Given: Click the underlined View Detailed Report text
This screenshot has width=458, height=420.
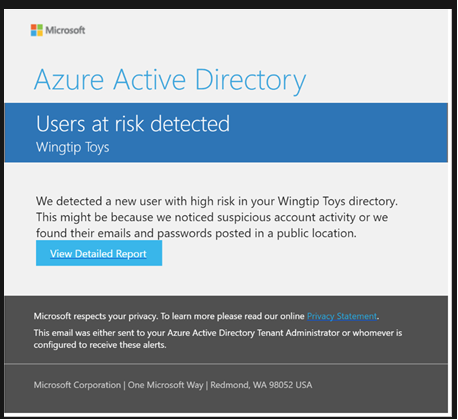Looking at the screenshot, I should point(98,254).
